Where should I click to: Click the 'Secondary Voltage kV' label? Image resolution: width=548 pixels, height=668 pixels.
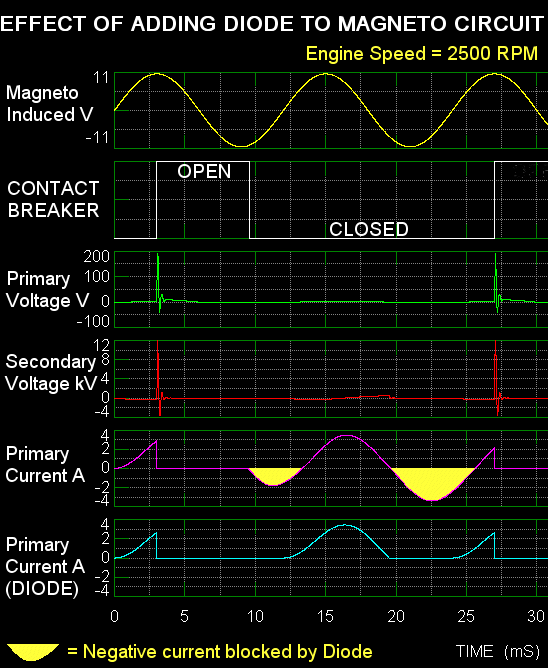51,372
